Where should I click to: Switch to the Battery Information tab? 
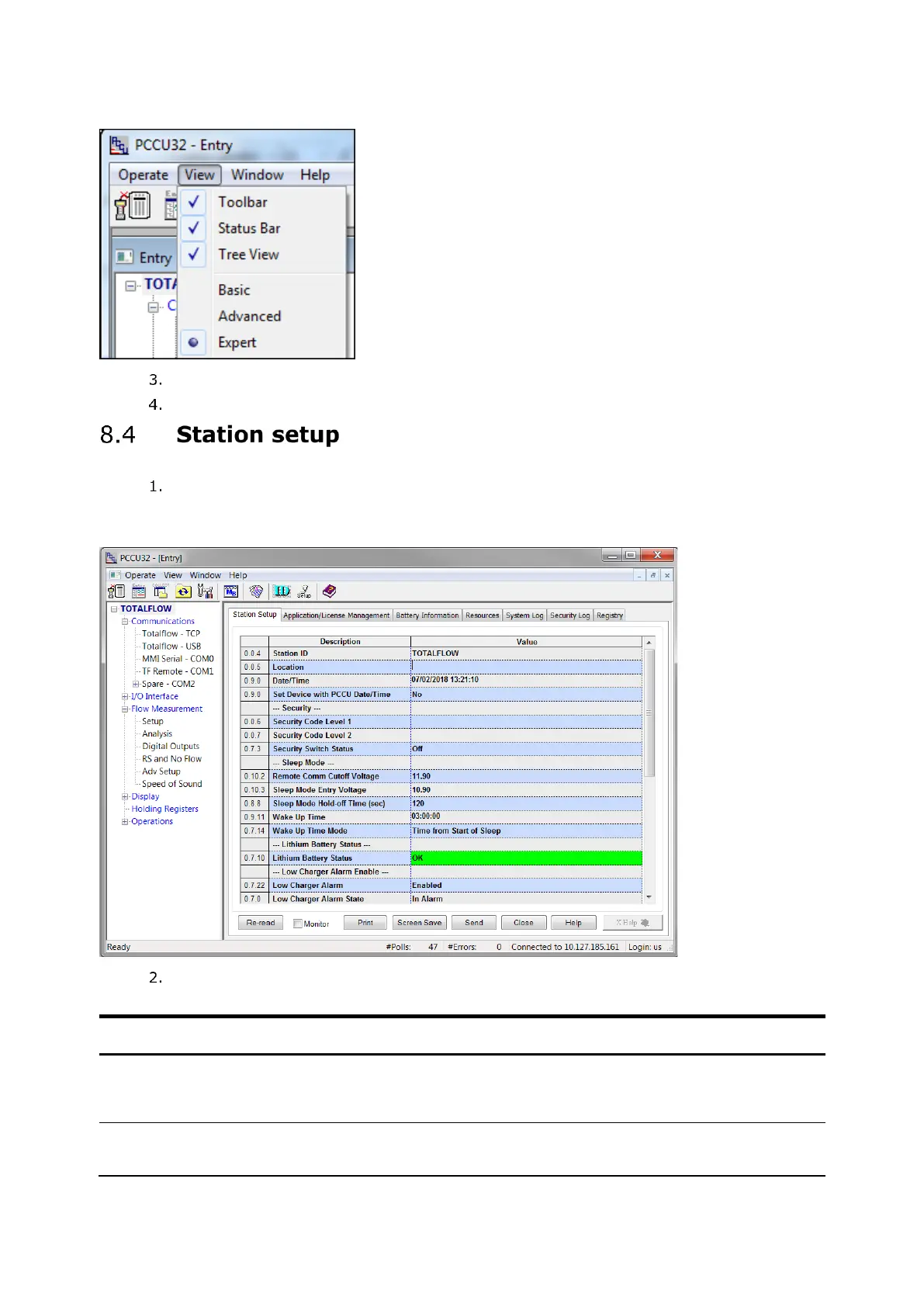pyautogui.click(x=427, y=615)
